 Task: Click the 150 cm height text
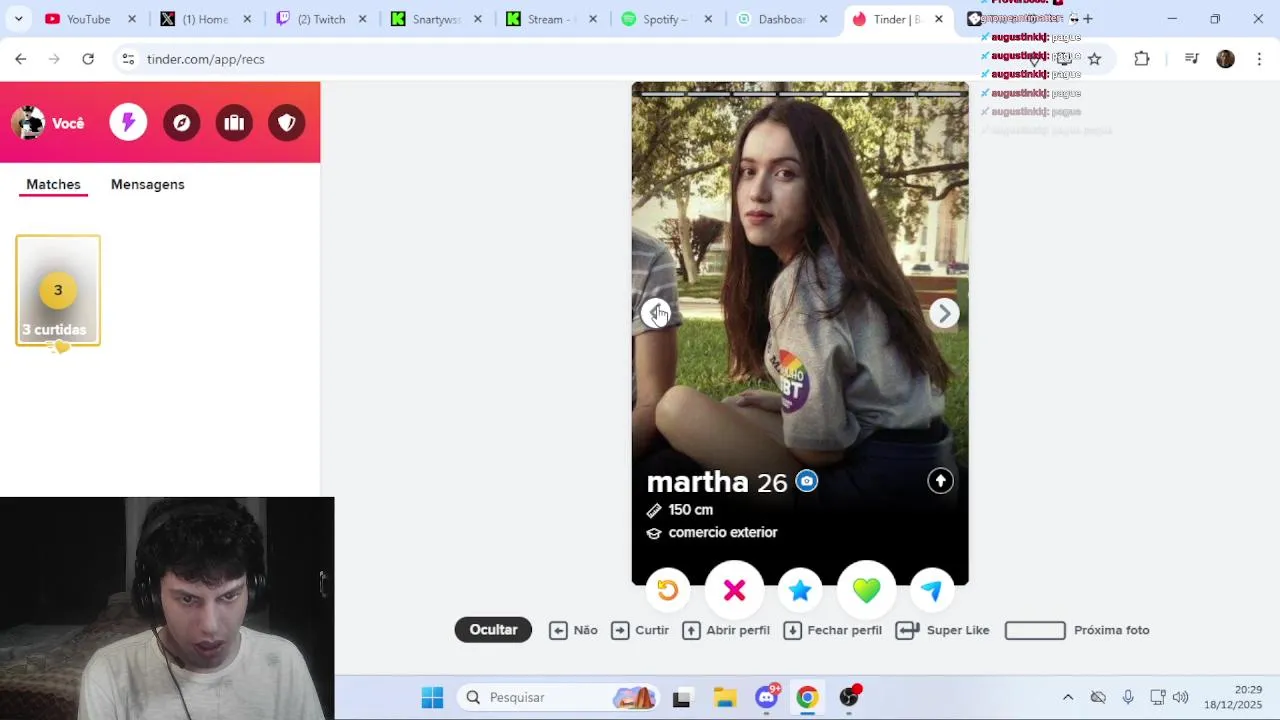[690, 510]
